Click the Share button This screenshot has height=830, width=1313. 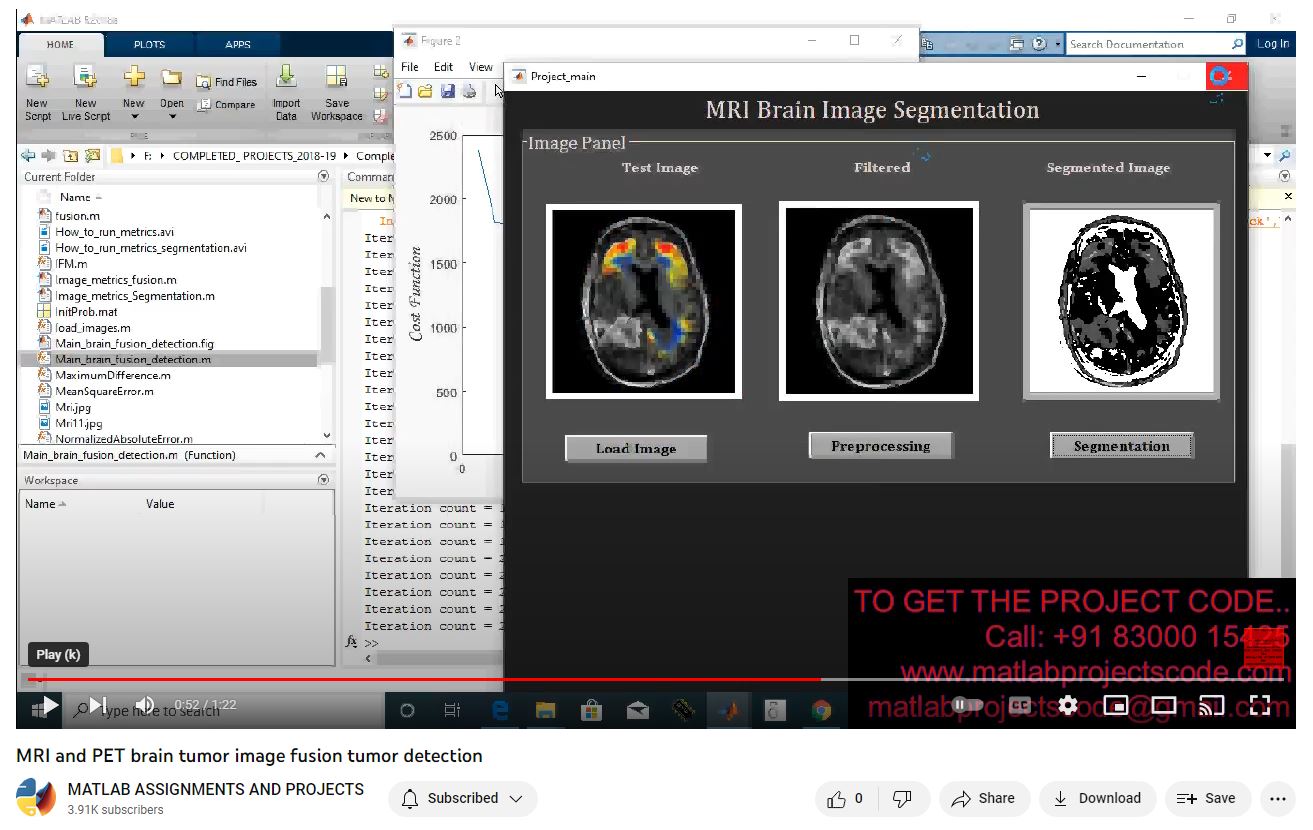(984, 798)
